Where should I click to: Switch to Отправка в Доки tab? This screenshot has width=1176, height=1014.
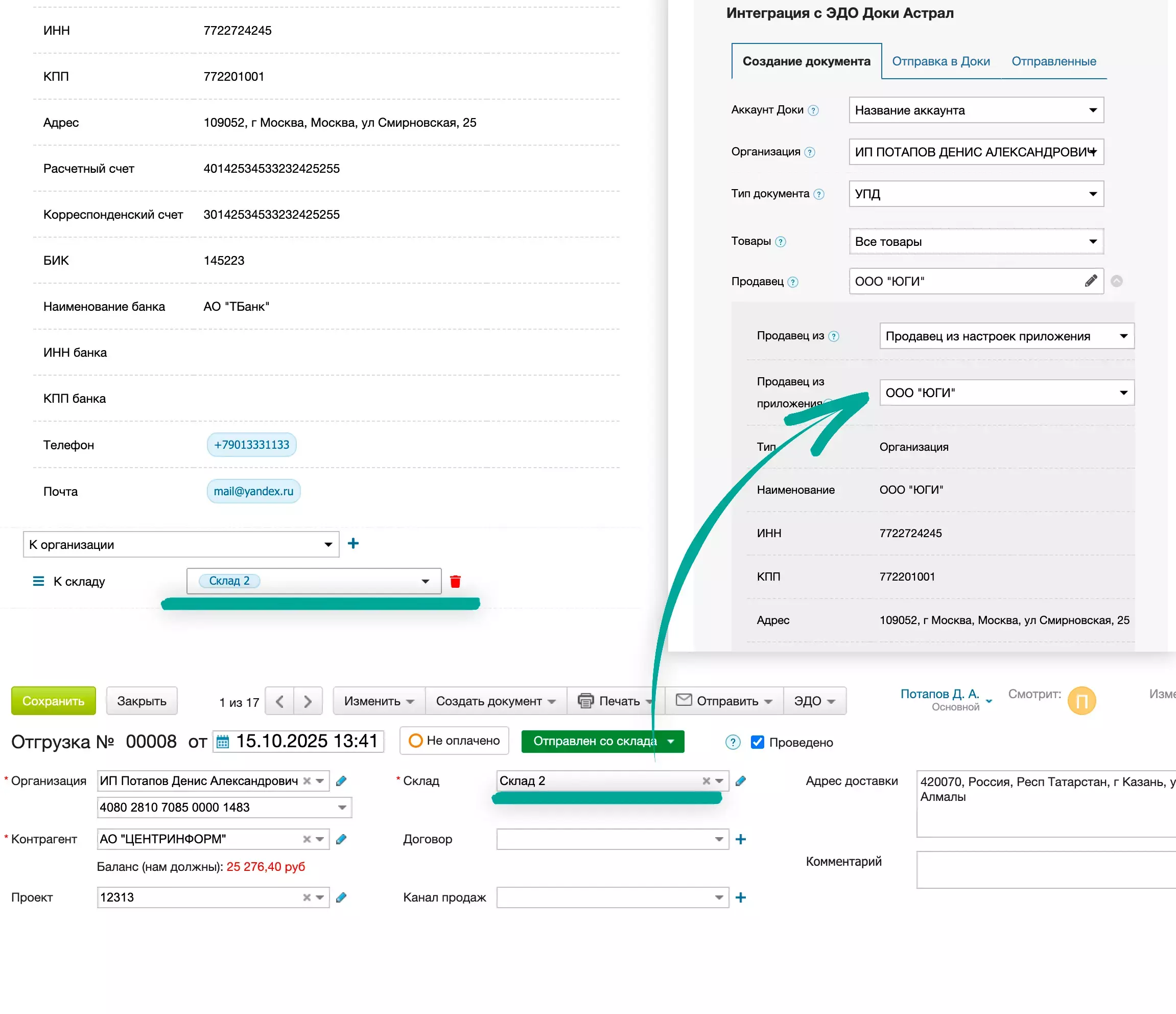tap(940, 61)
